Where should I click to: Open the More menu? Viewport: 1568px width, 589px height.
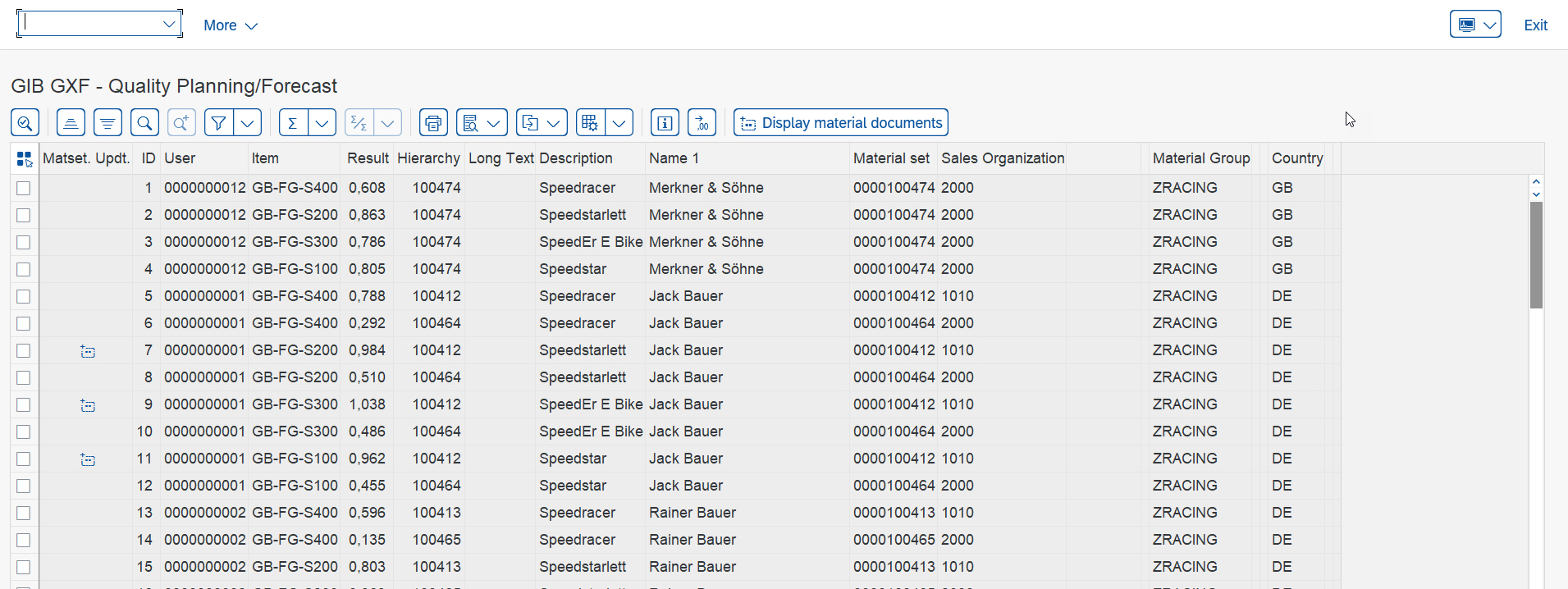pos(230,25)
